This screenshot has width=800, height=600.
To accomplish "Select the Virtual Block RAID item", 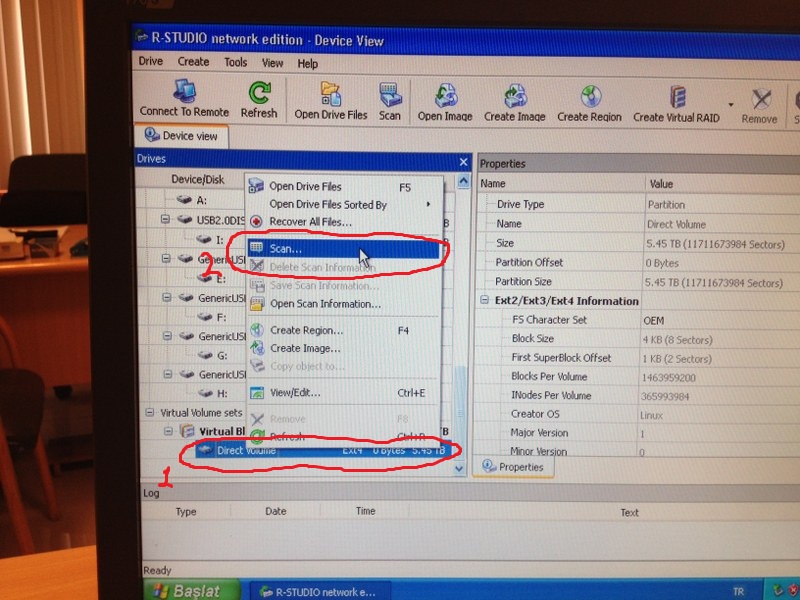I will pyautogui.click(x=212, y=432).
